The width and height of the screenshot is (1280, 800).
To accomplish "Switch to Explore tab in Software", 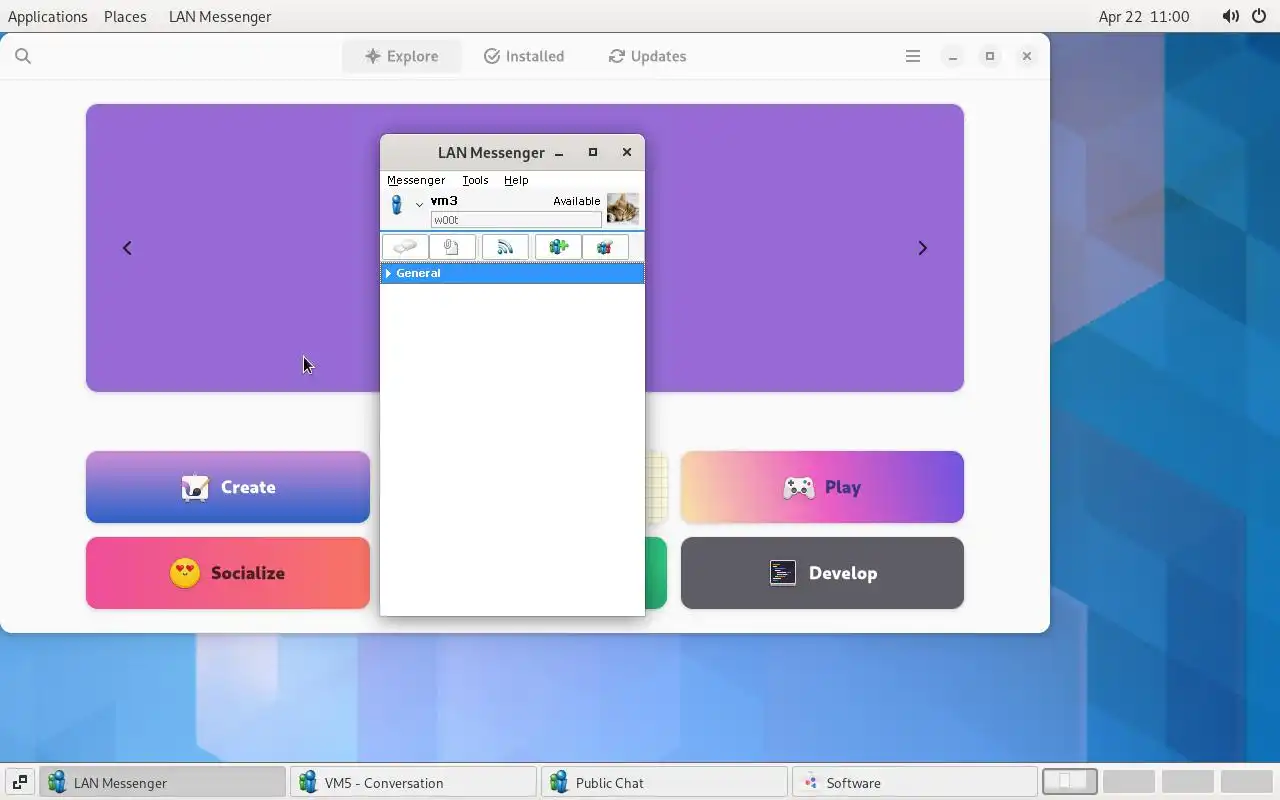I will click(x=402, y=56).
